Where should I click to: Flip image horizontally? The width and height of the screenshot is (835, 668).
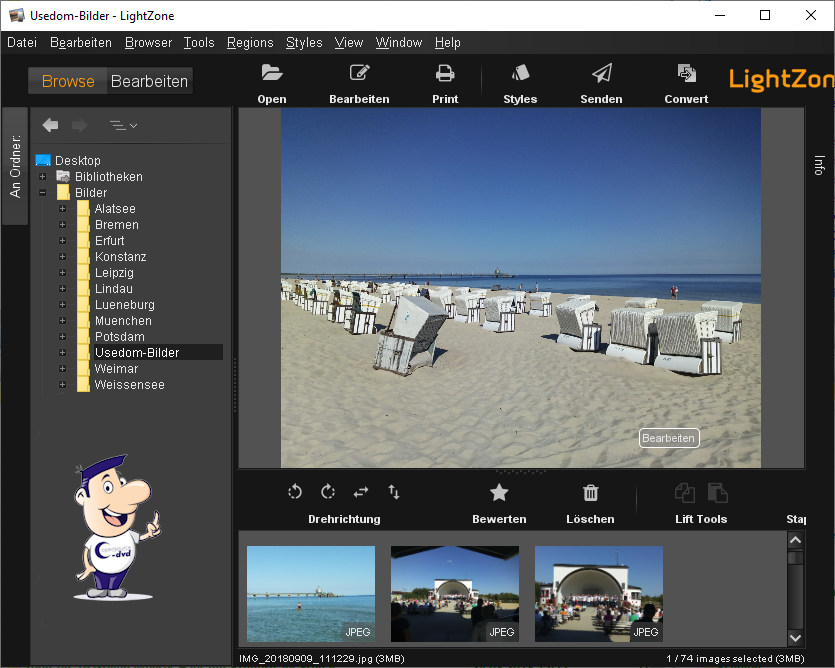(x=361, y=492)
